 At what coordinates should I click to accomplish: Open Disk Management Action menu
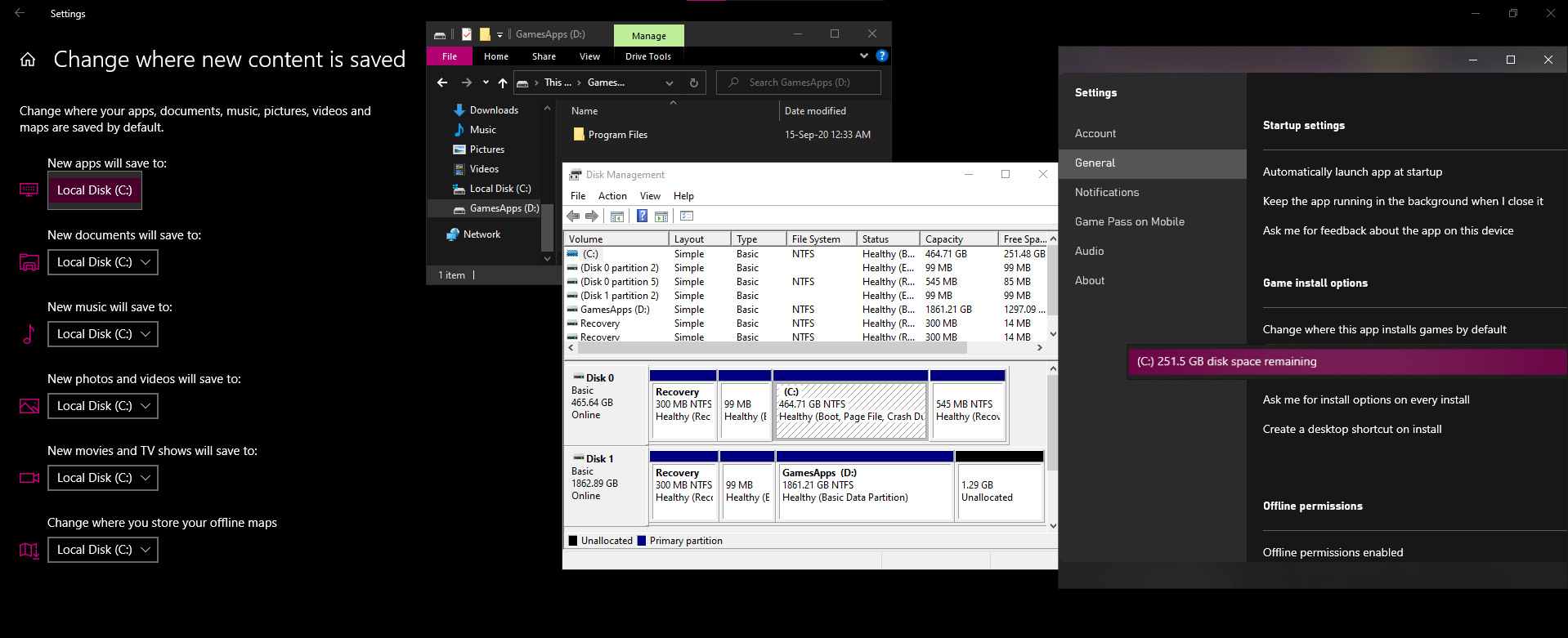coord(612,196)
